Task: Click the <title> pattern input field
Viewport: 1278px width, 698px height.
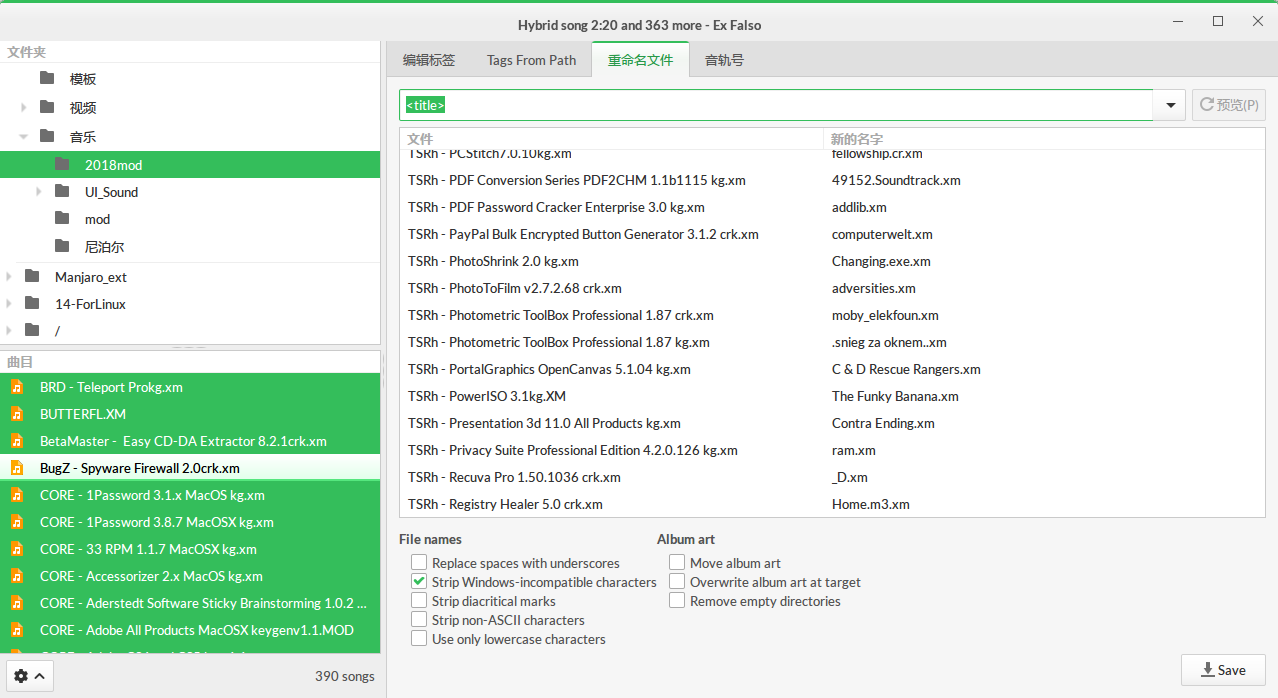Action: click(x=777, y=105)
